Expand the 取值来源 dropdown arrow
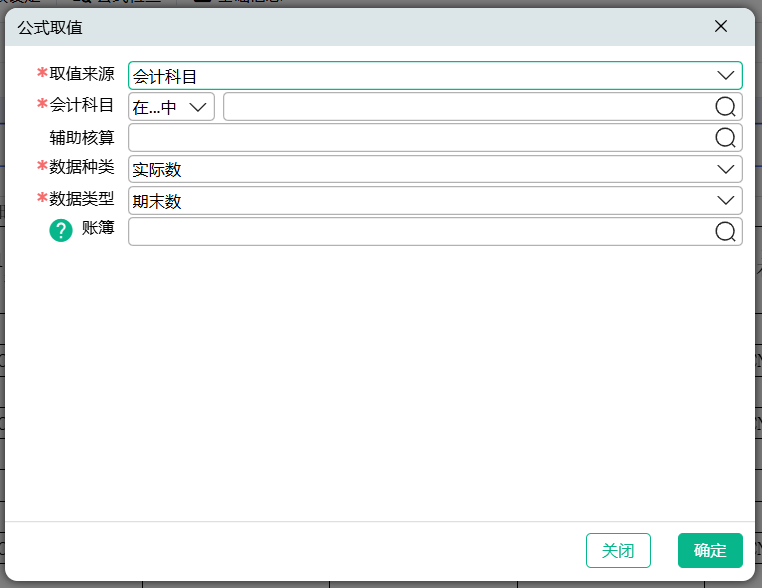The height and width of the screenshot is (588, 762). coord(726,76)
